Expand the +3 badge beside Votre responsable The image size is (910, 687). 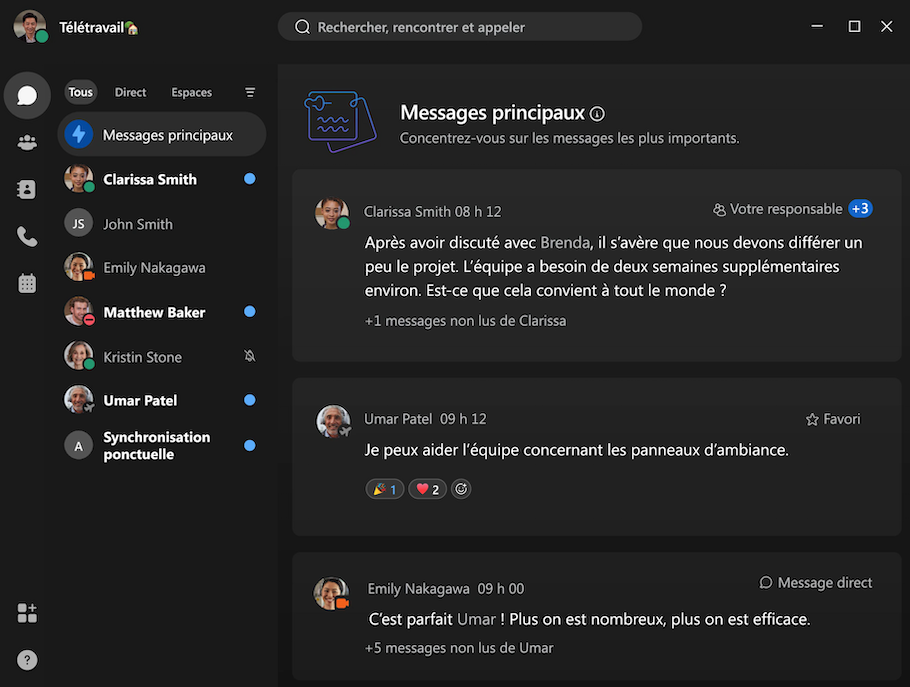(x=860, y=208)
